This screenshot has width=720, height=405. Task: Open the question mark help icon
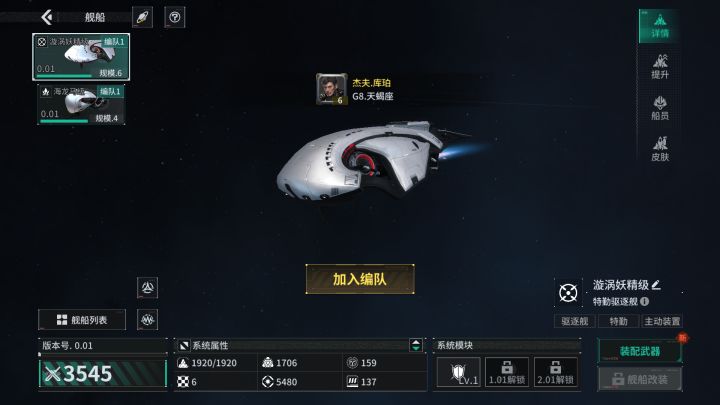(174, 17)
